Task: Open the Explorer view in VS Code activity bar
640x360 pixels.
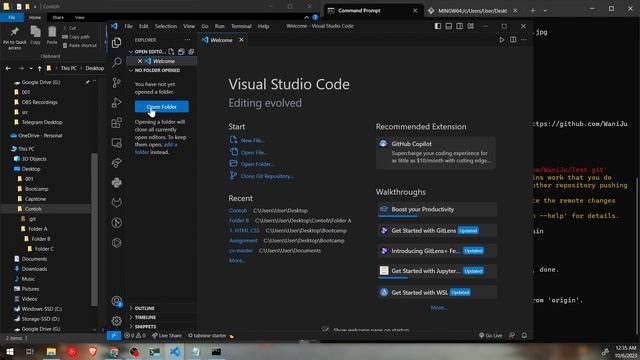Action: 117,42
